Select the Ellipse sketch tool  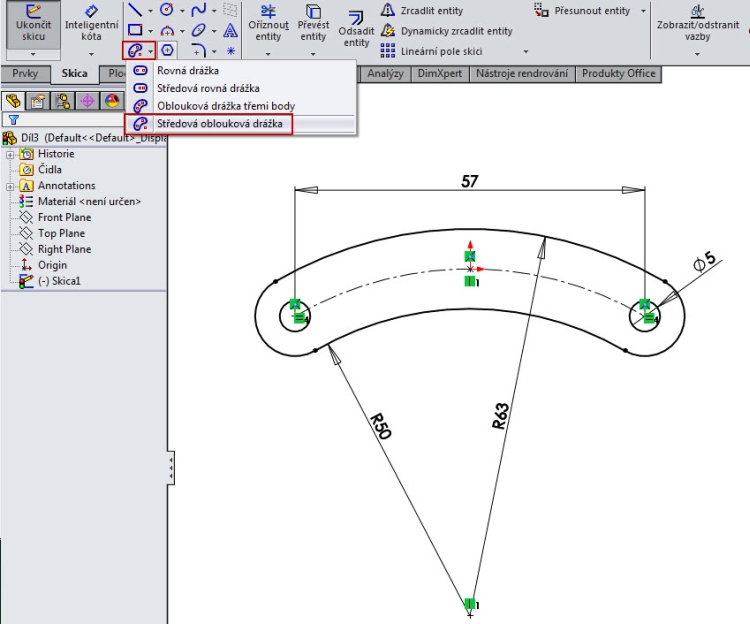[x=199, y=31]
